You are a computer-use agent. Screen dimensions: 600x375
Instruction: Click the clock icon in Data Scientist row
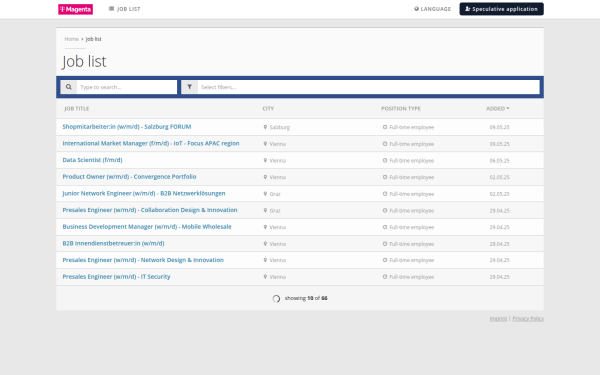click(x=385, y=160)
